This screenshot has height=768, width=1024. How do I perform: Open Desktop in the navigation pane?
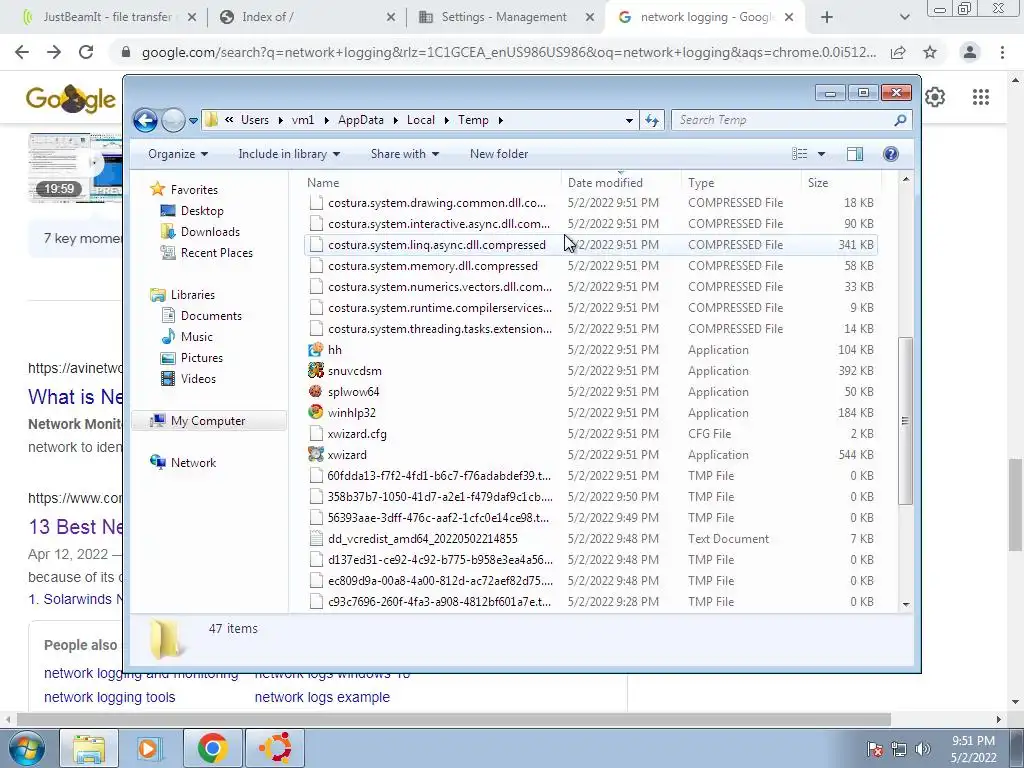[x=202, y=211]
